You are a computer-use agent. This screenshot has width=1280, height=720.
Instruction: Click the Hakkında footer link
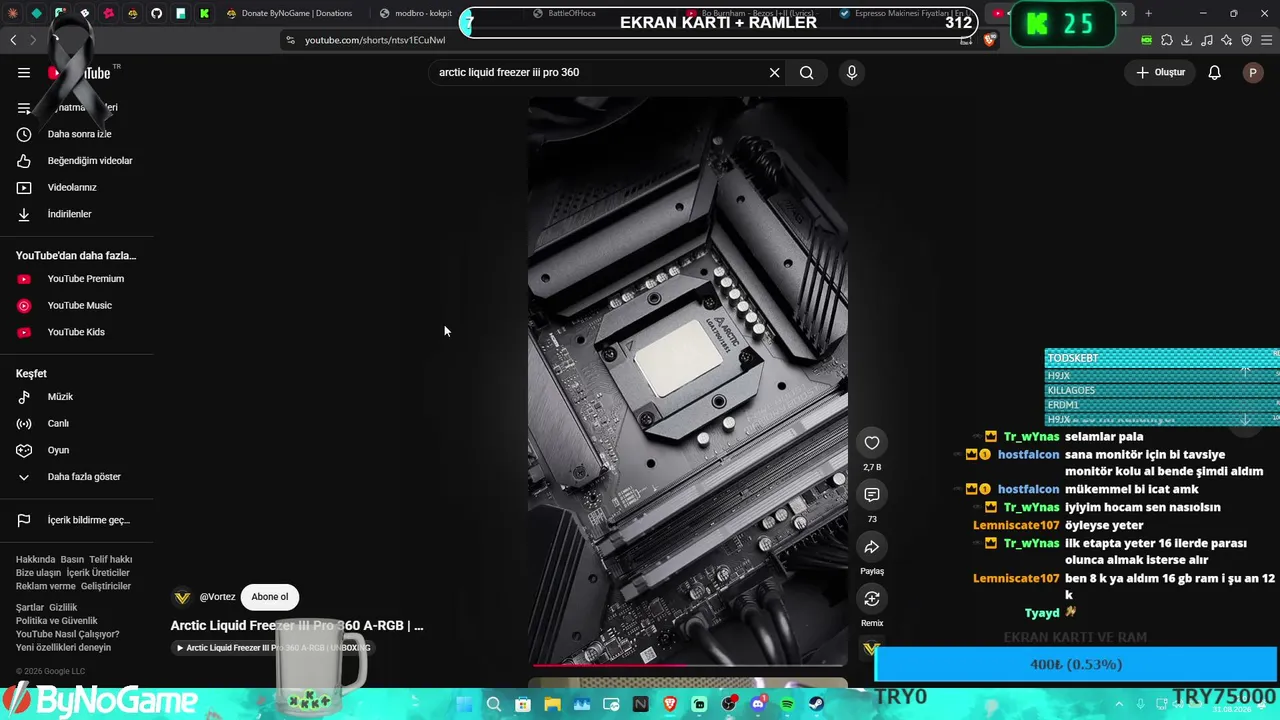[35, 560]
